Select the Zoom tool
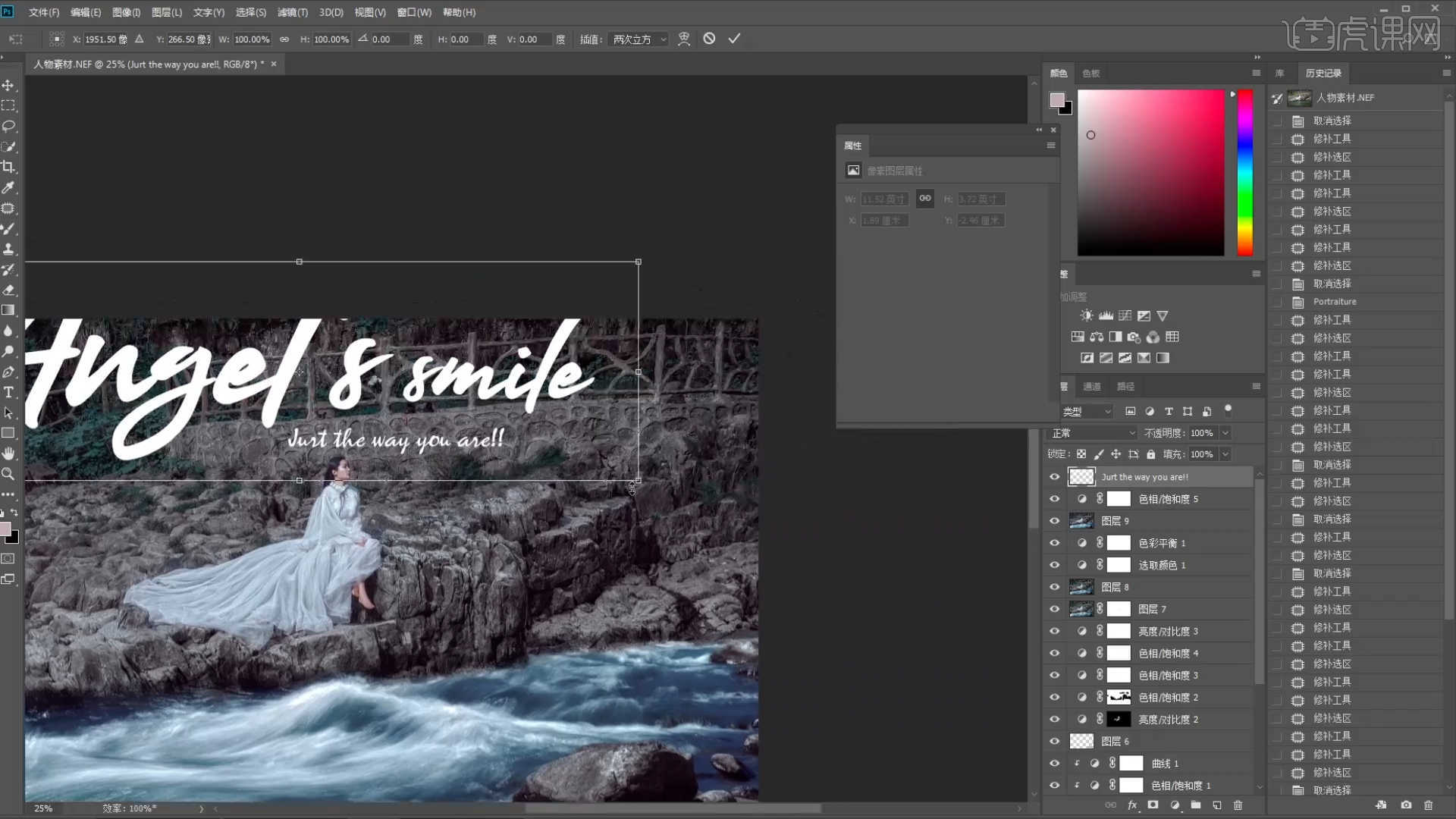The image size is (1456, 819). 9,474
